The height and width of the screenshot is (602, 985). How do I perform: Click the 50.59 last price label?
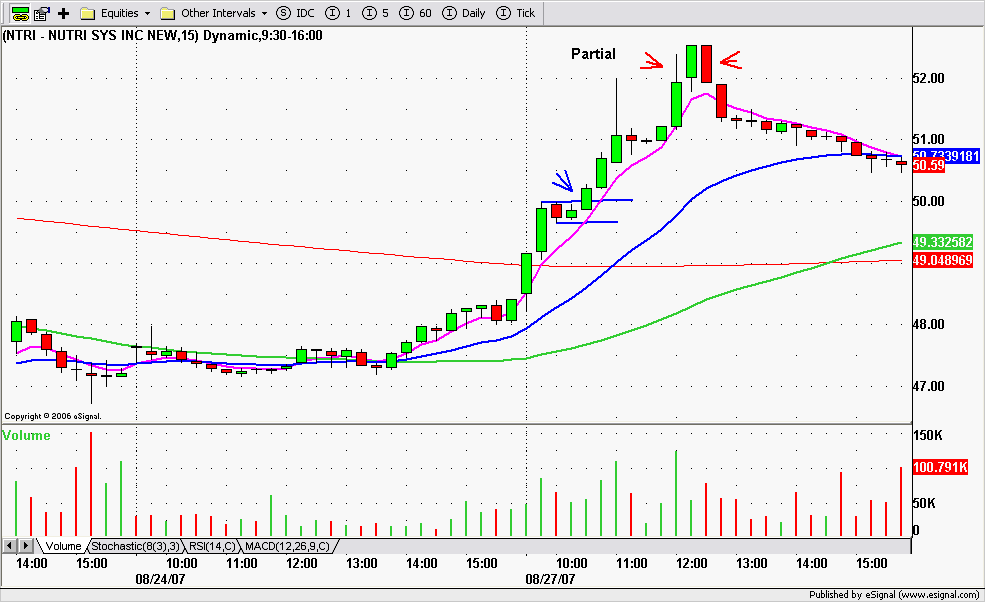click(928, 165)
